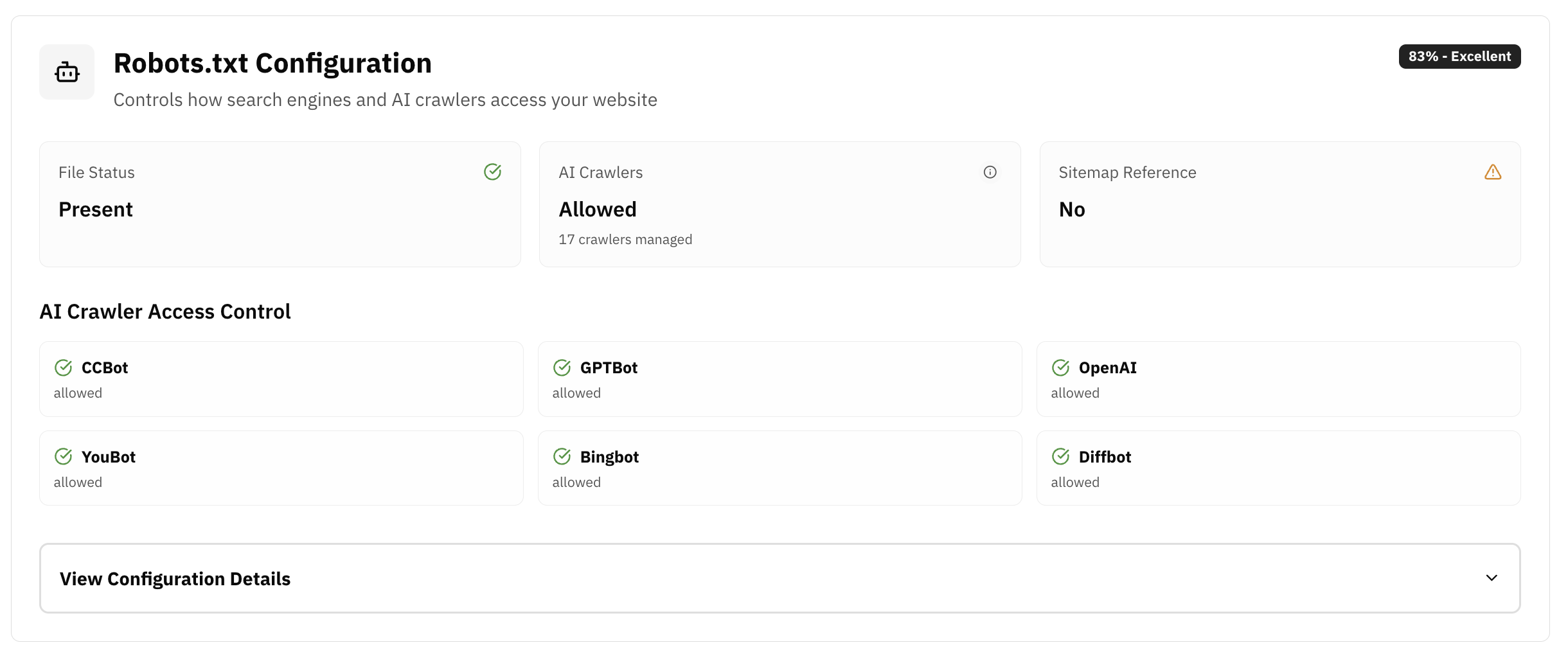Select the File Status card
This screenshot has height=663, width=1568.
click(280, 204)
